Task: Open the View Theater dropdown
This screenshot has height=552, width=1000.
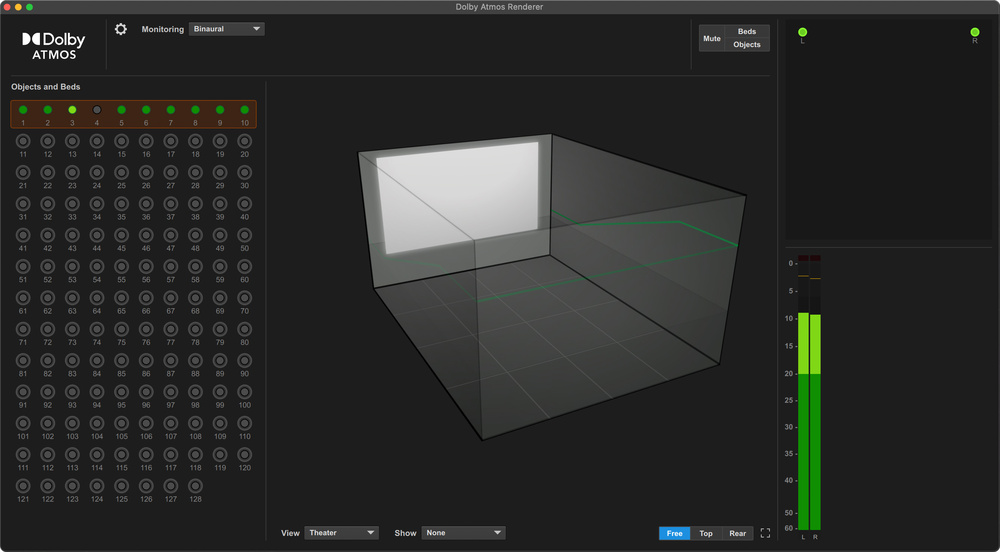Action: [342, 533]
